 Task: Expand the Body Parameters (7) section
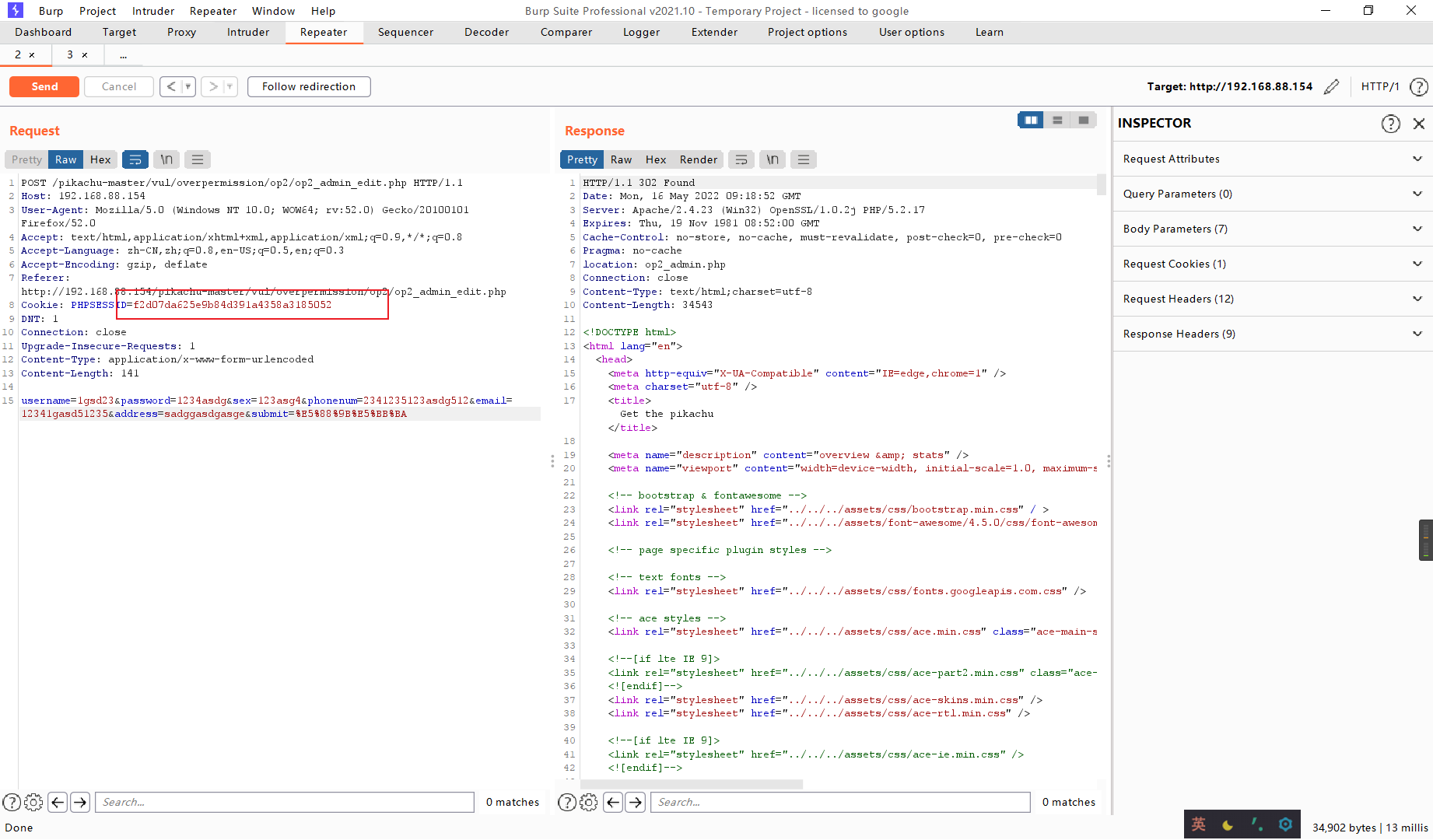[x=1272, y=229]
